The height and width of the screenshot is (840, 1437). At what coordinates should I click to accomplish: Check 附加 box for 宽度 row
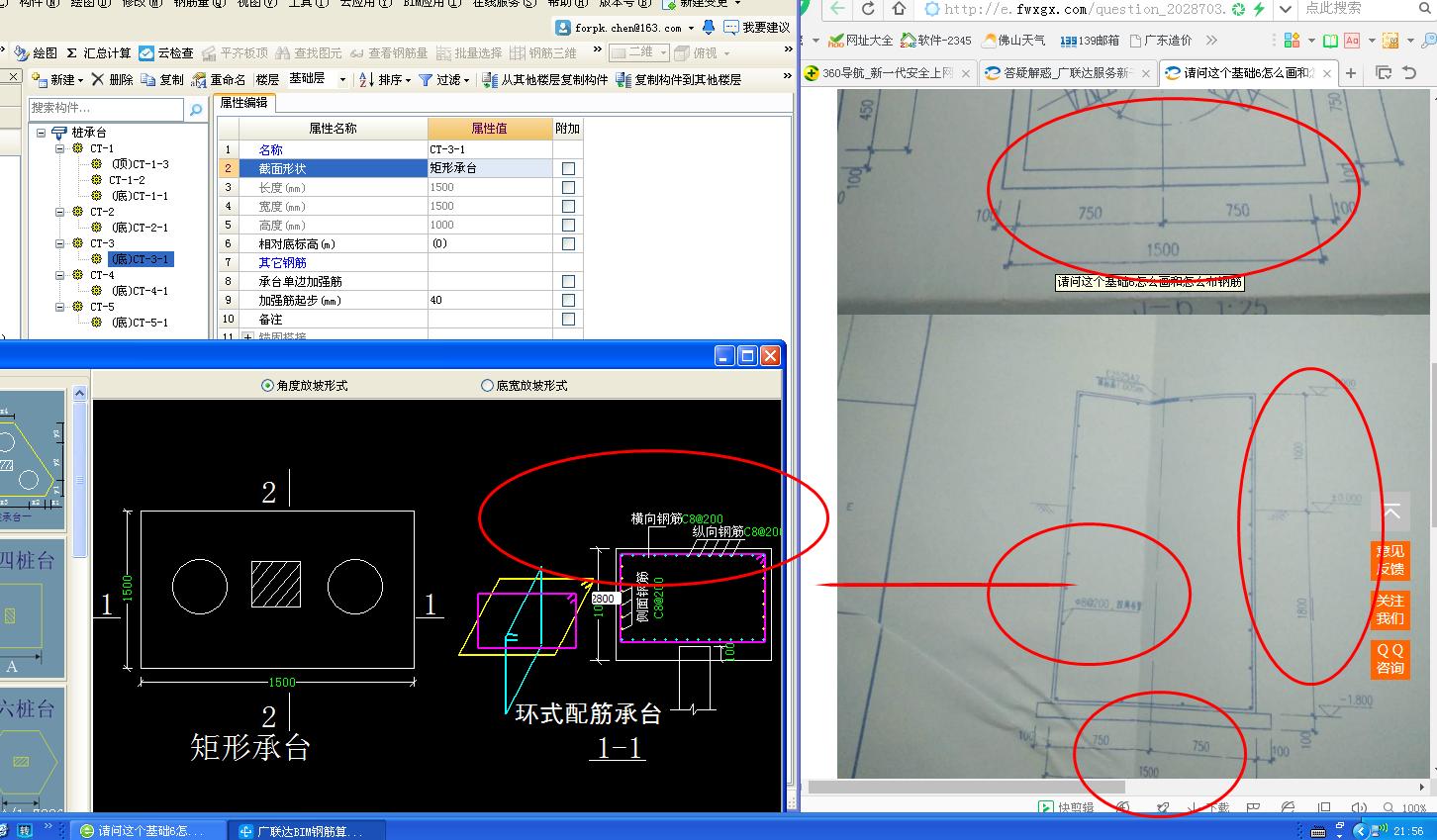[x=568, y=206]
